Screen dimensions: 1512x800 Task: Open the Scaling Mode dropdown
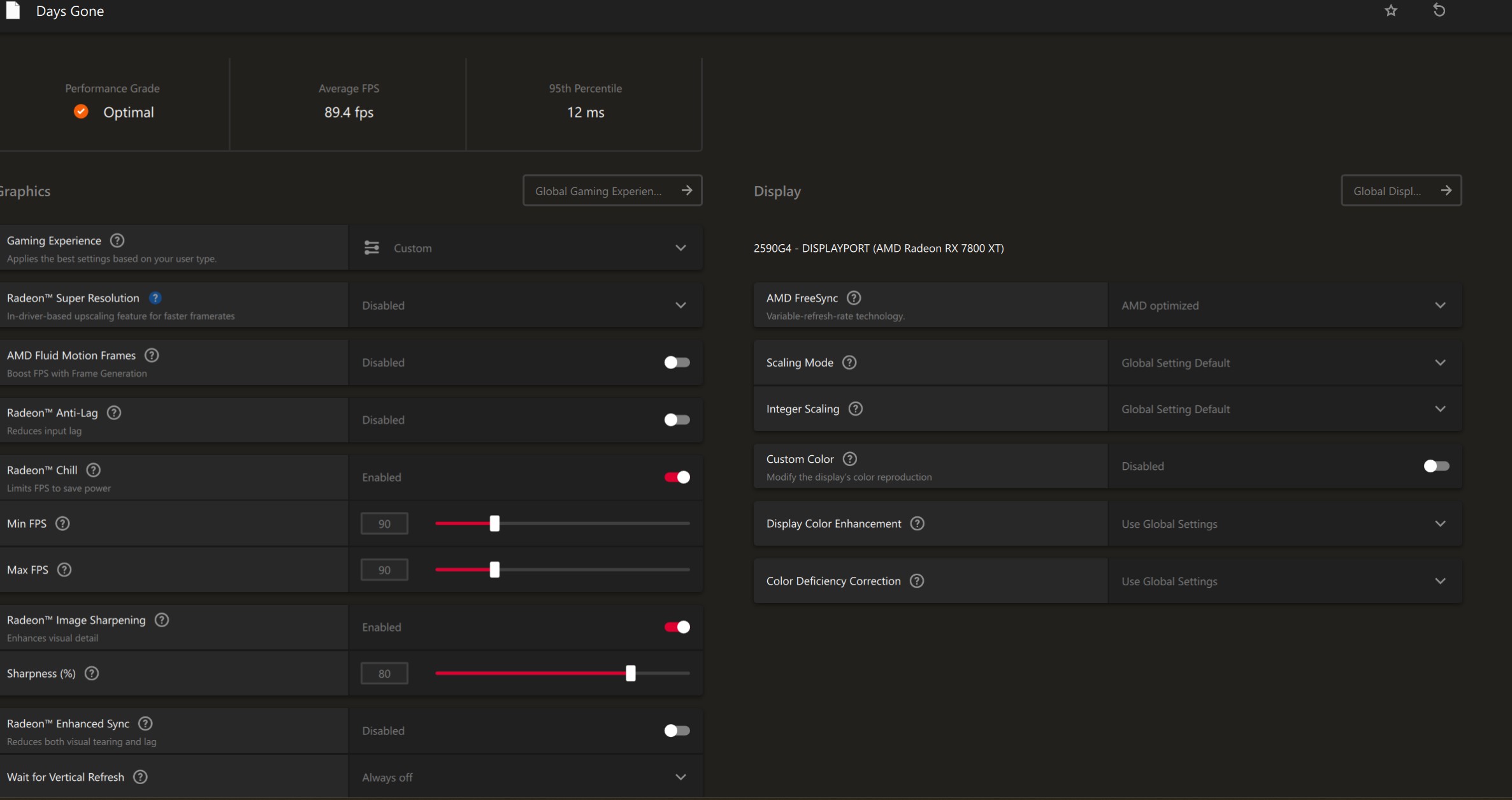tap(1285, 363)
